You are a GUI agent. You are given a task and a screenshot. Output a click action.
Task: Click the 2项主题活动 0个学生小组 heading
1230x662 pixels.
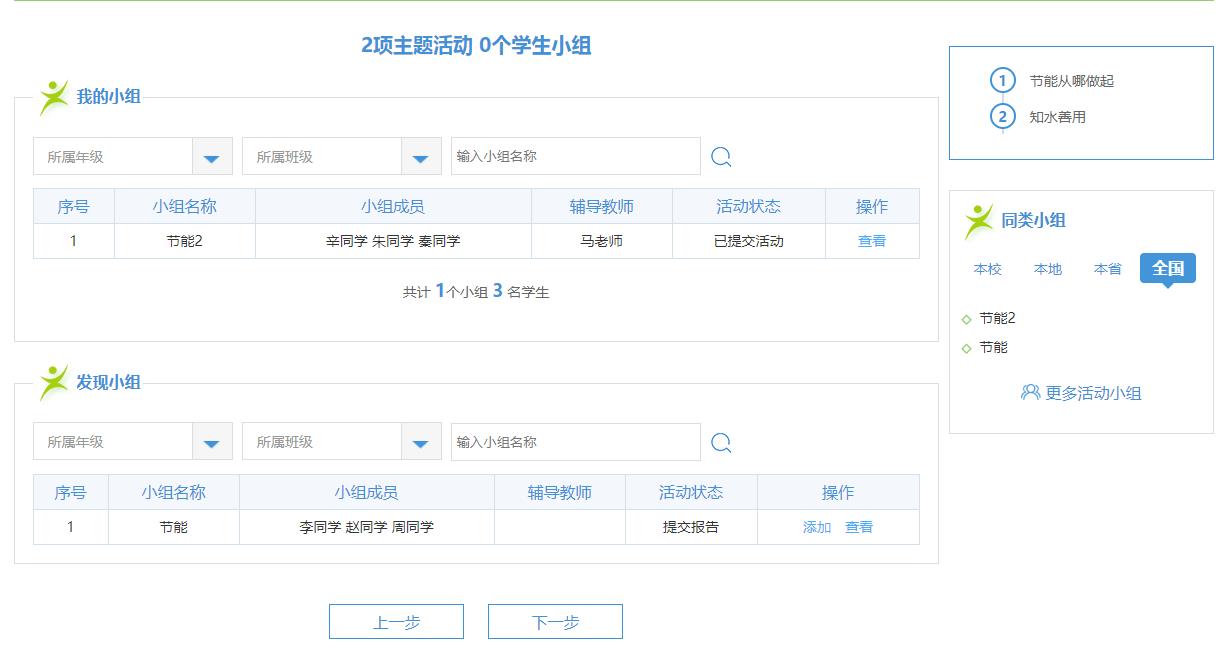476,45
